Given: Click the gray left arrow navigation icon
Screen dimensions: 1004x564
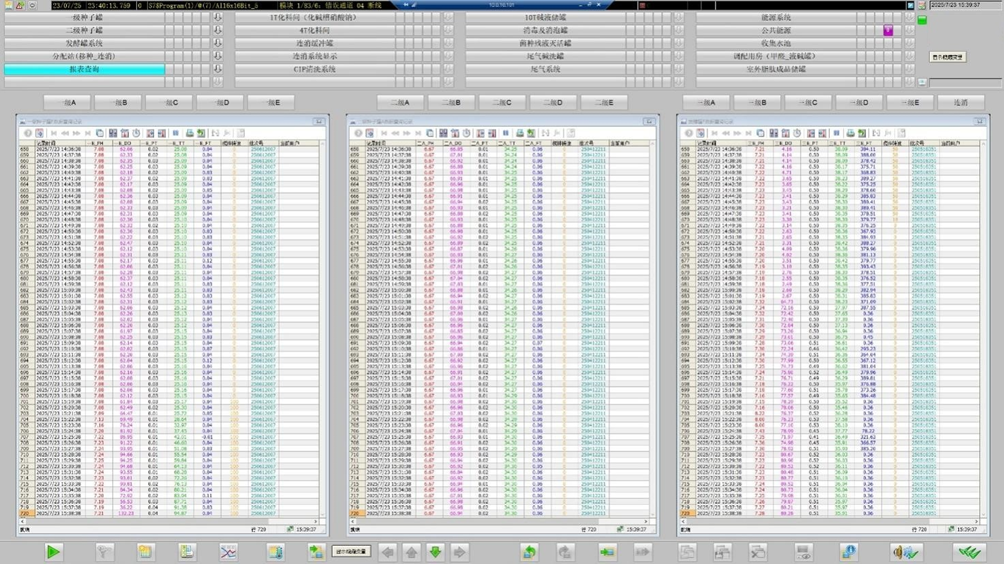Looking at the screenshot, I should [388, 552].
